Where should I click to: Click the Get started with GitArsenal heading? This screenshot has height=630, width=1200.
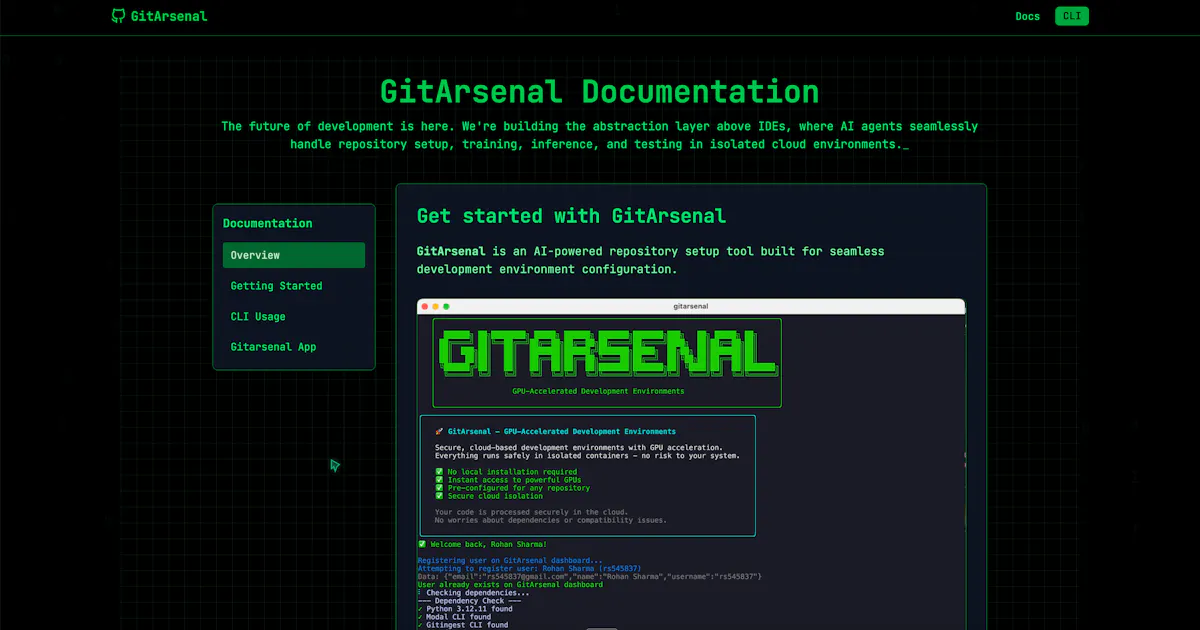[x=571, y=216]
